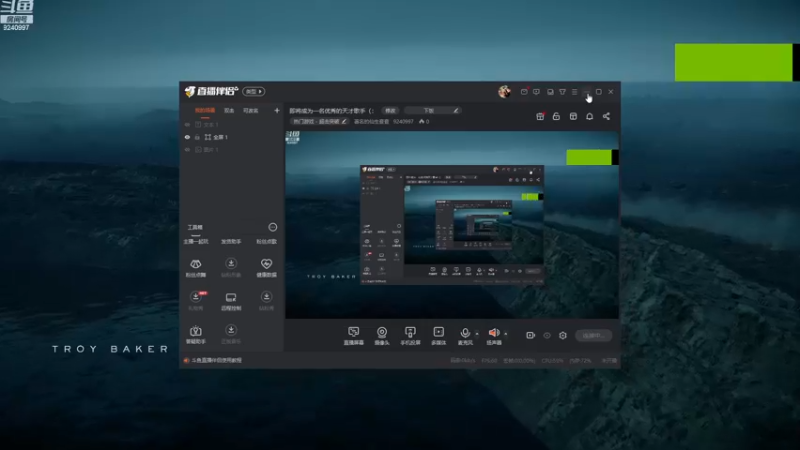Select the scene tab left of plus button

251,110
